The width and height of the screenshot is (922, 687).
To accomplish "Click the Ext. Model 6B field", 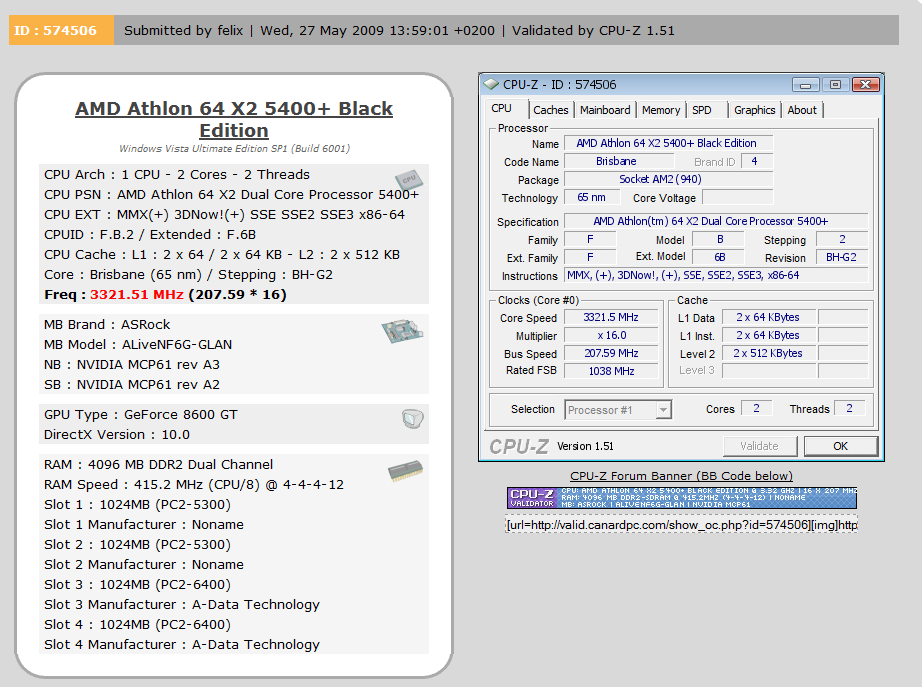I will [x=719, y=258].
